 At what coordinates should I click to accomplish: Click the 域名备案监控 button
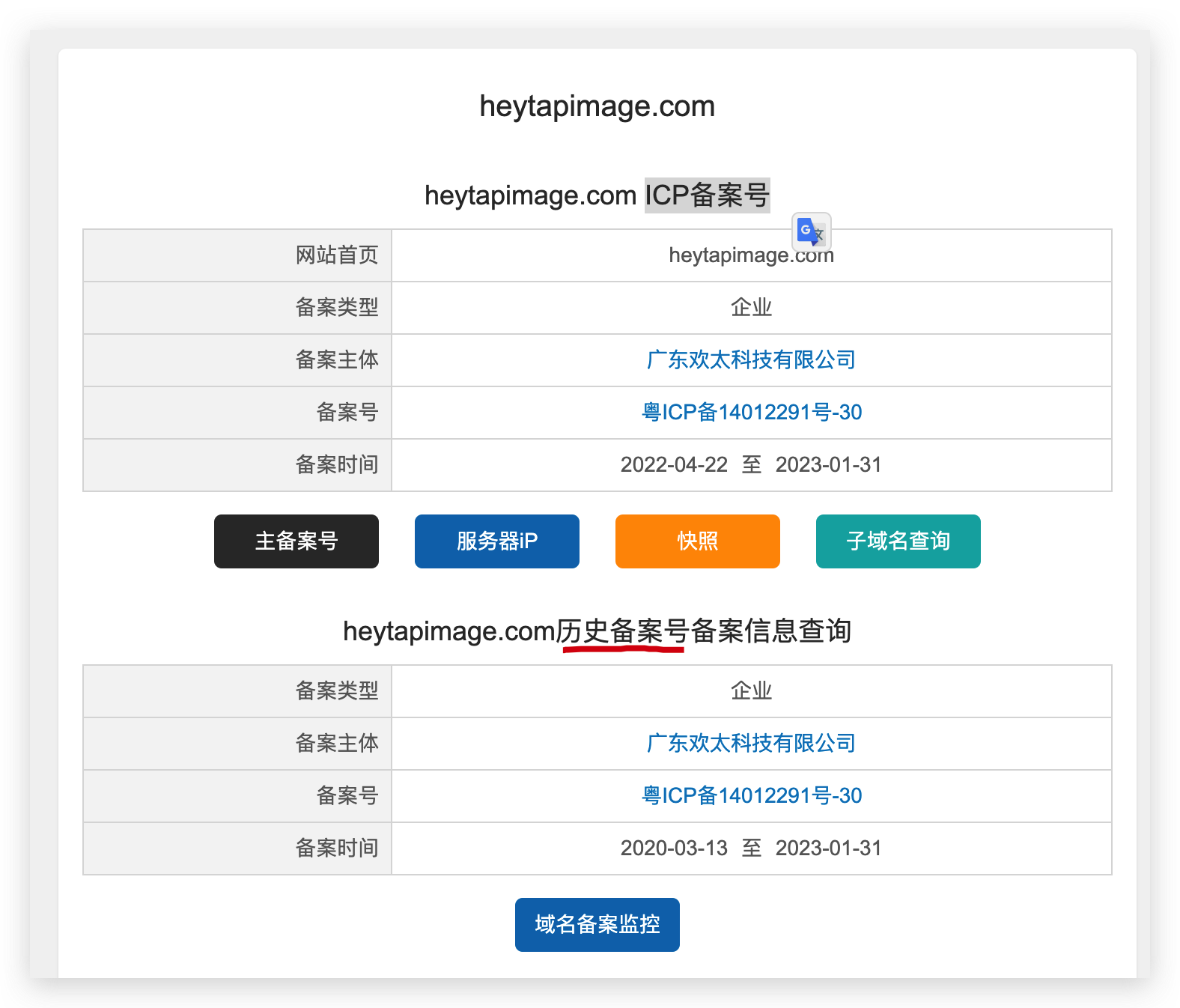597,925
